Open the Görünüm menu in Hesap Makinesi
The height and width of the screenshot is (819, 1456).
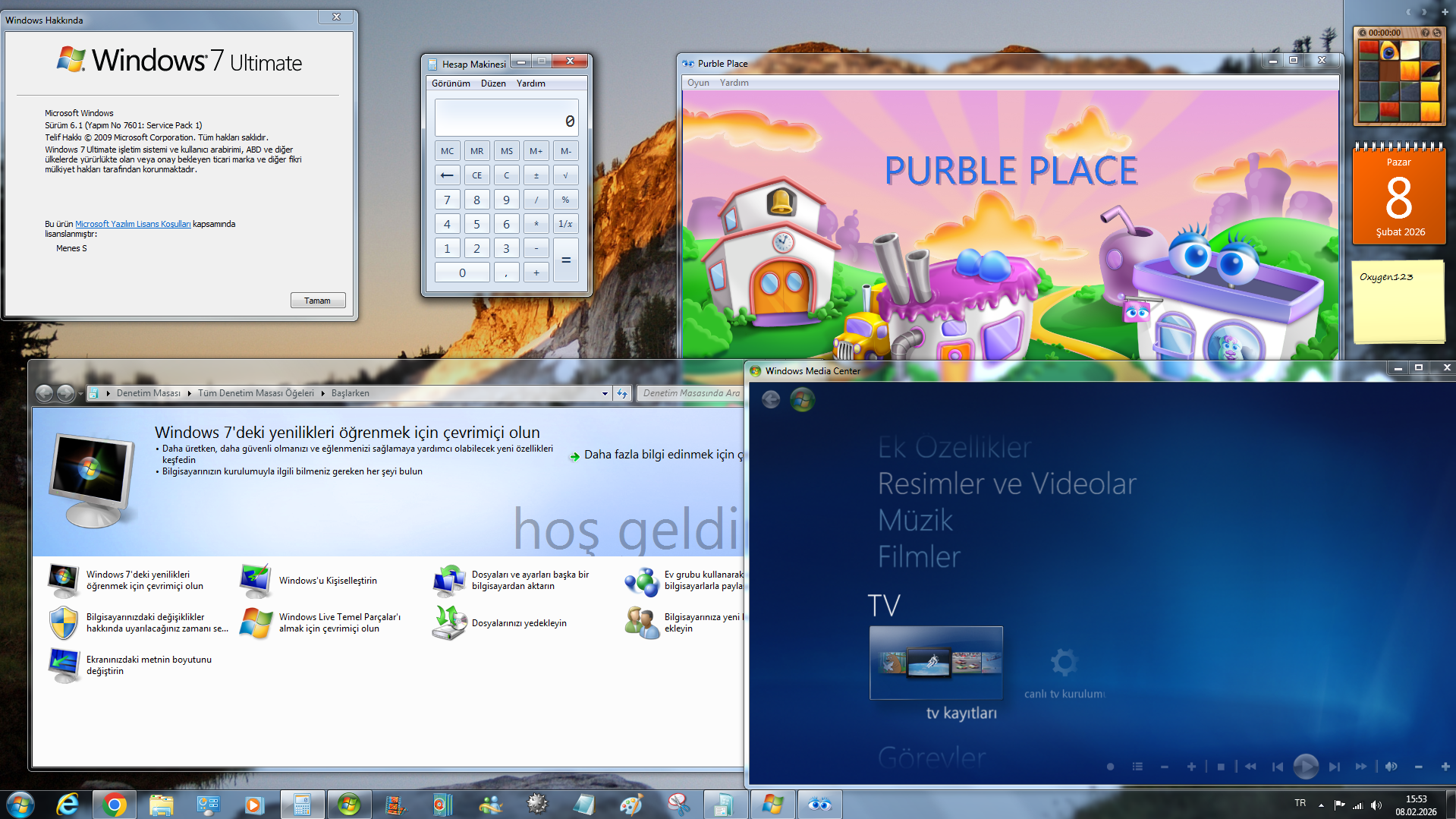tap(451, 83)
